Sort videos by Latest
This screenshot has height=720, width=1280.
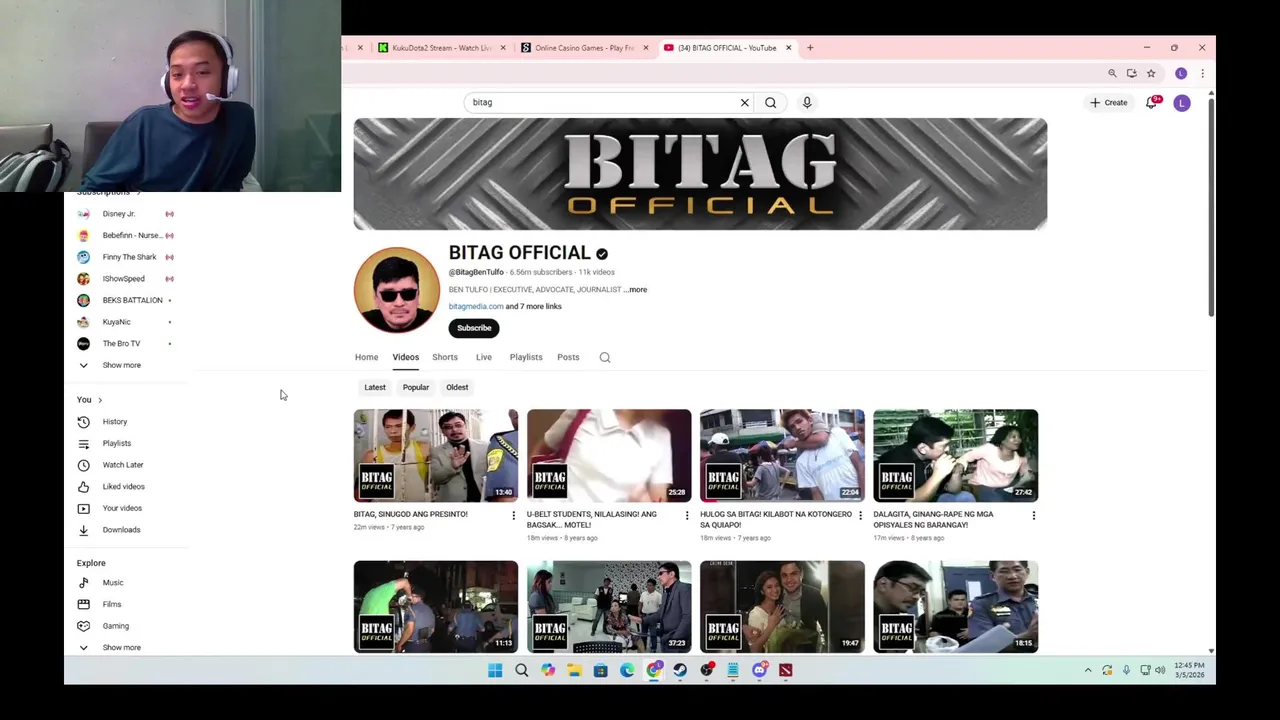pyautogui.click(x=375, y=387)
